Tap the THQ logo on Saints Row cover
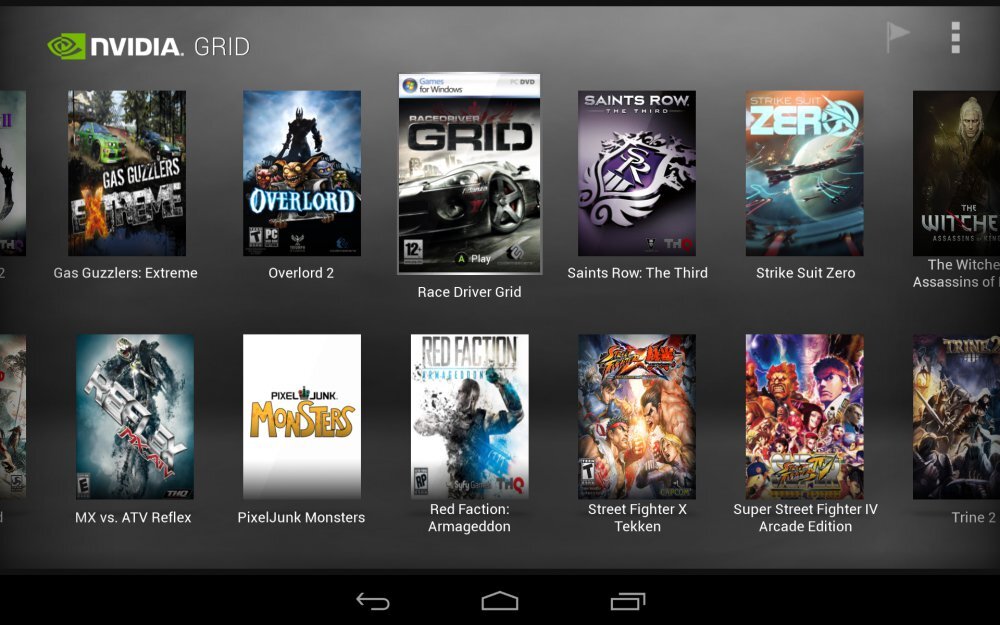1000x625 pixels. tap(677, 244)
